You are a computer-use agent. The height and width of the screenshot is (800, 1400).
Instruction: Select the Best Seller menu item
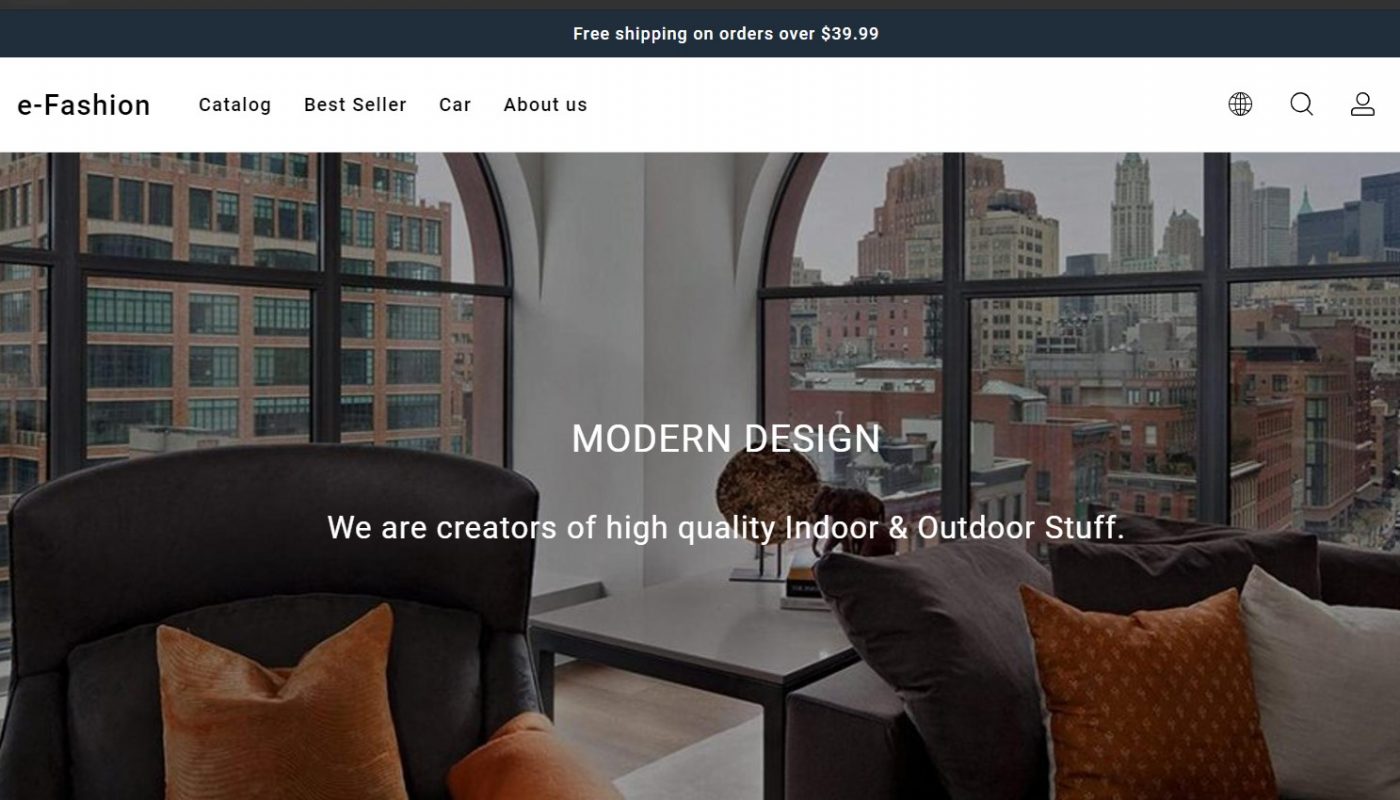tap(355, 104)
